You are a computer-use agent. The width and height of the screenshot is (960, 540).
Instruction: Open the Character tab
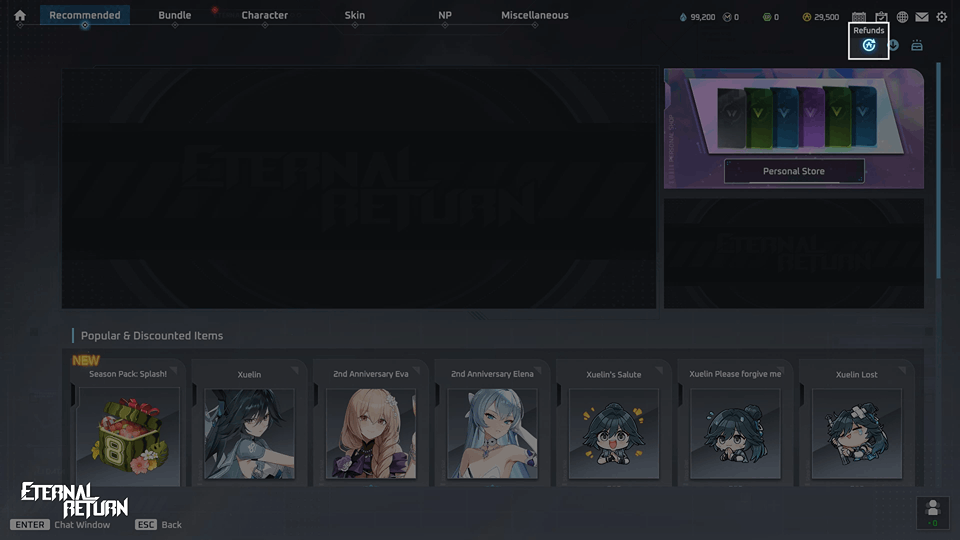click(x=264, y=15)
